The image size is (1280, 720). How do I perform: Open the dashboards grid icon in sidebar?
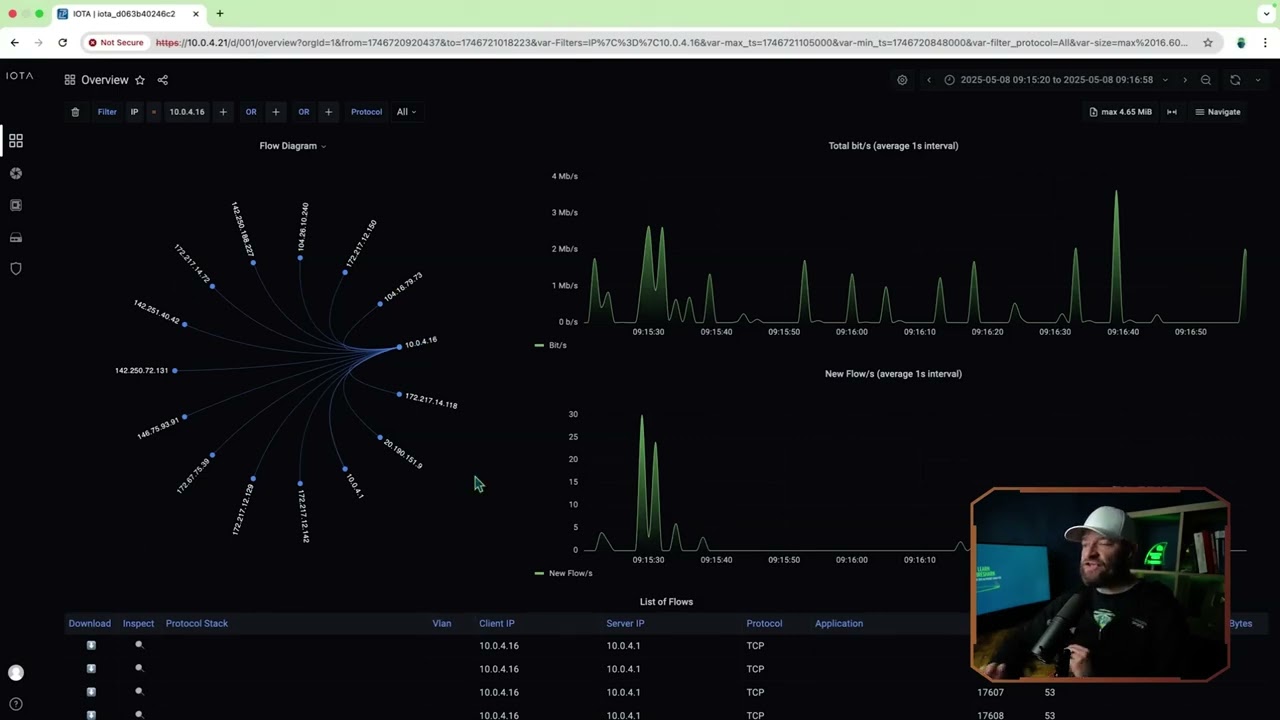[16, 141]
